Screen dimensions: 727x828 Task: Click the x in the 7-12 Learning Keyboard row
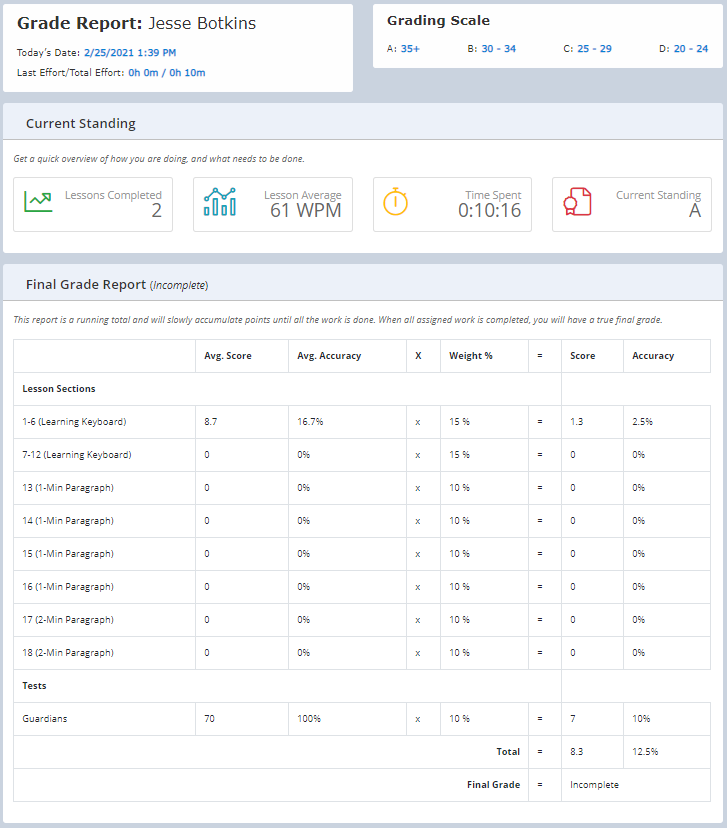pos(417,455)
